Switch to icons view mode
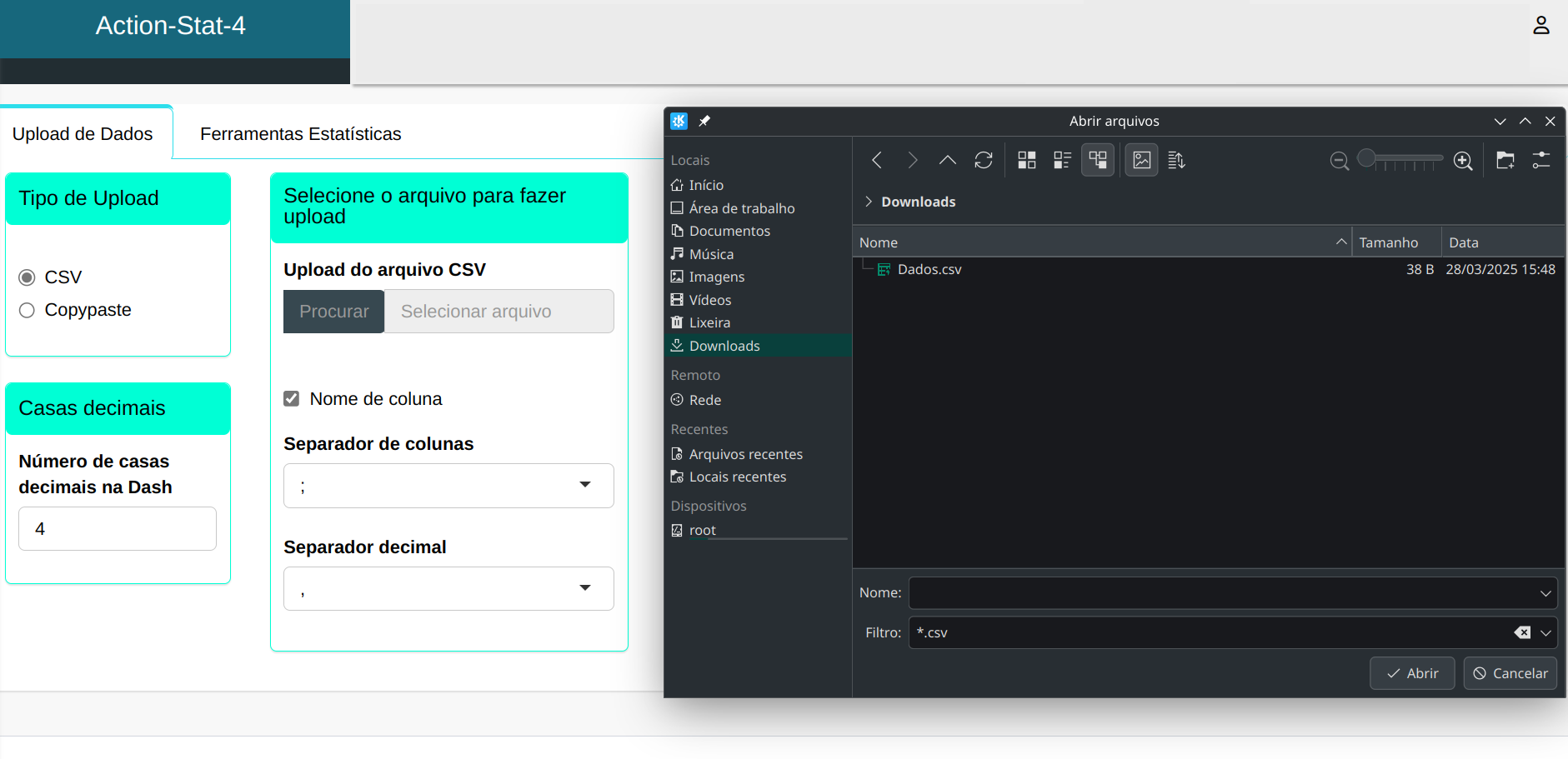Viewport: 1568px width, 759px height. (1027, 160)
